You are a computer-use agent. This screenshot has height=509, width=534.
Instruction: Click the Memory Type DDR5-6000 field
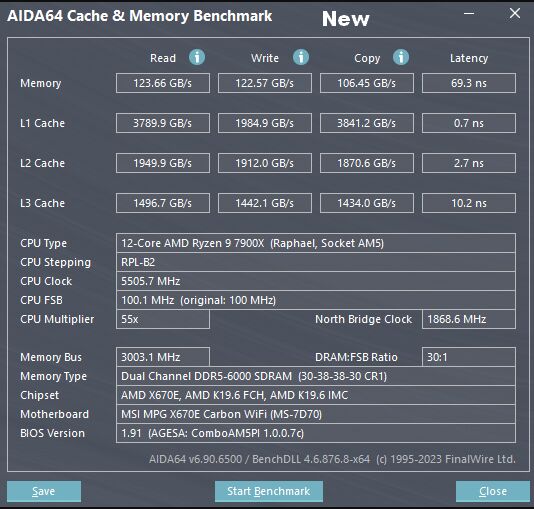pyautogui.click(x=316, y=376)
